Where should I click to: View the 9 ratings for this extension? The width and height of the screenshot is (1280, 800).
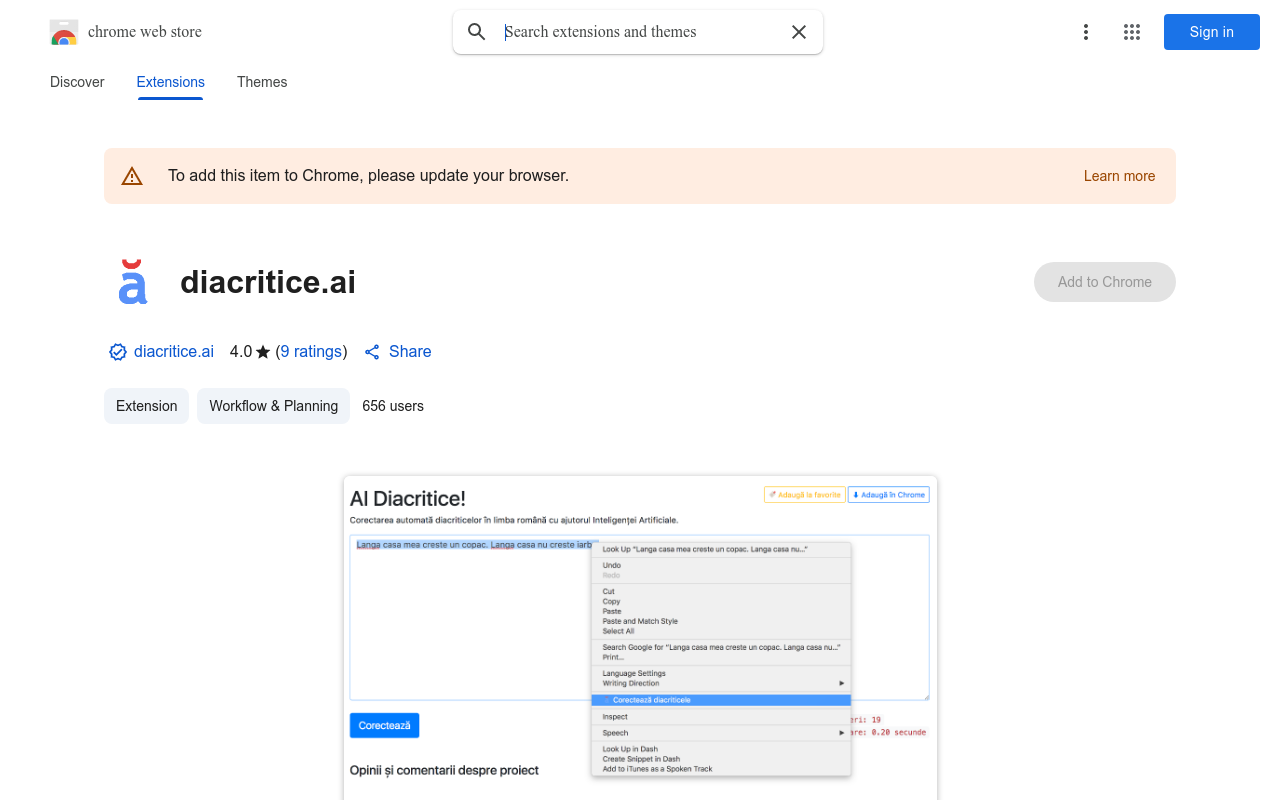click(311, 351)
